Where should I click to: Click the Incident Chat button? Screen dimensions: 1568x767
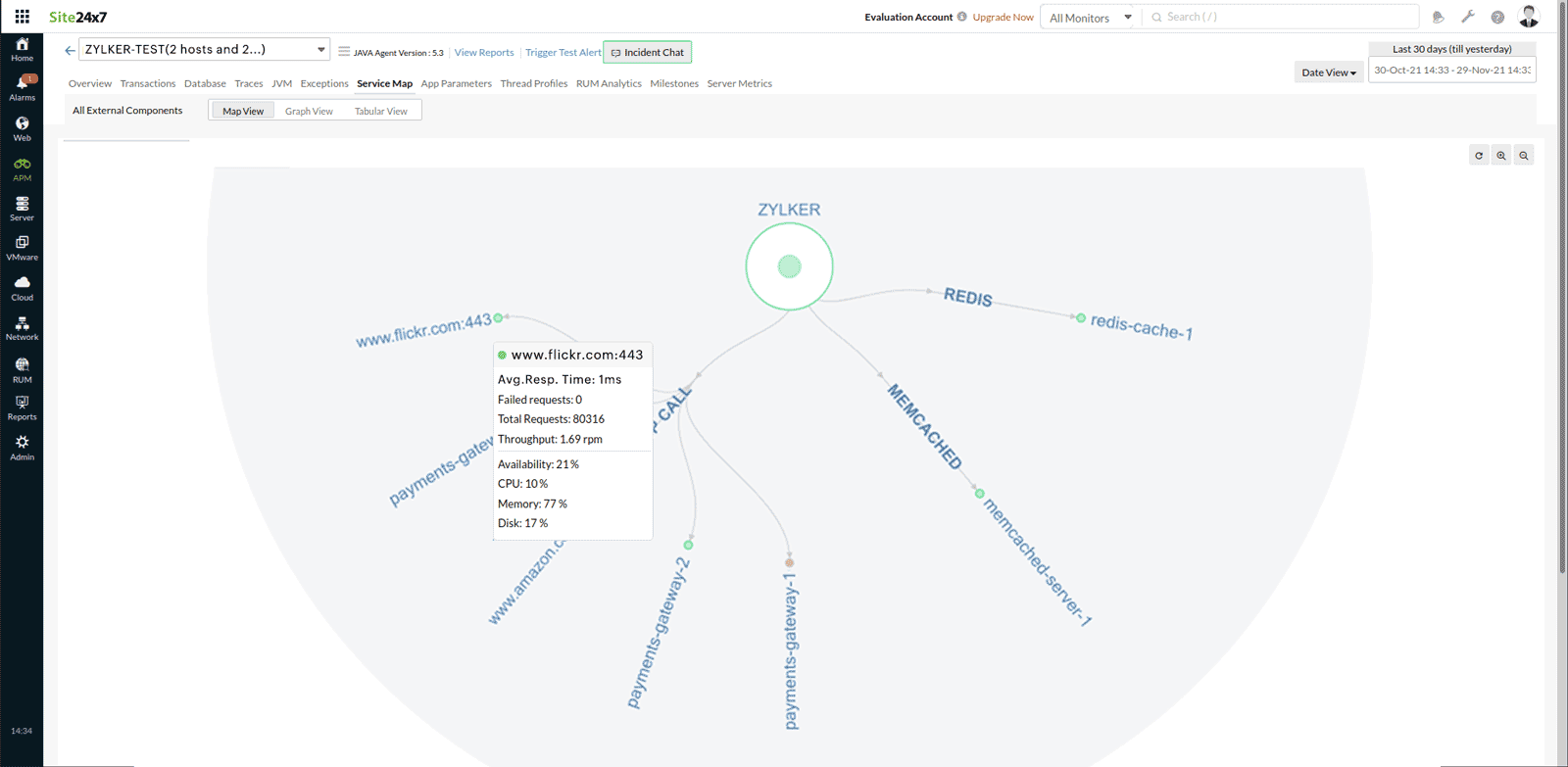click(x=648, y=53)
